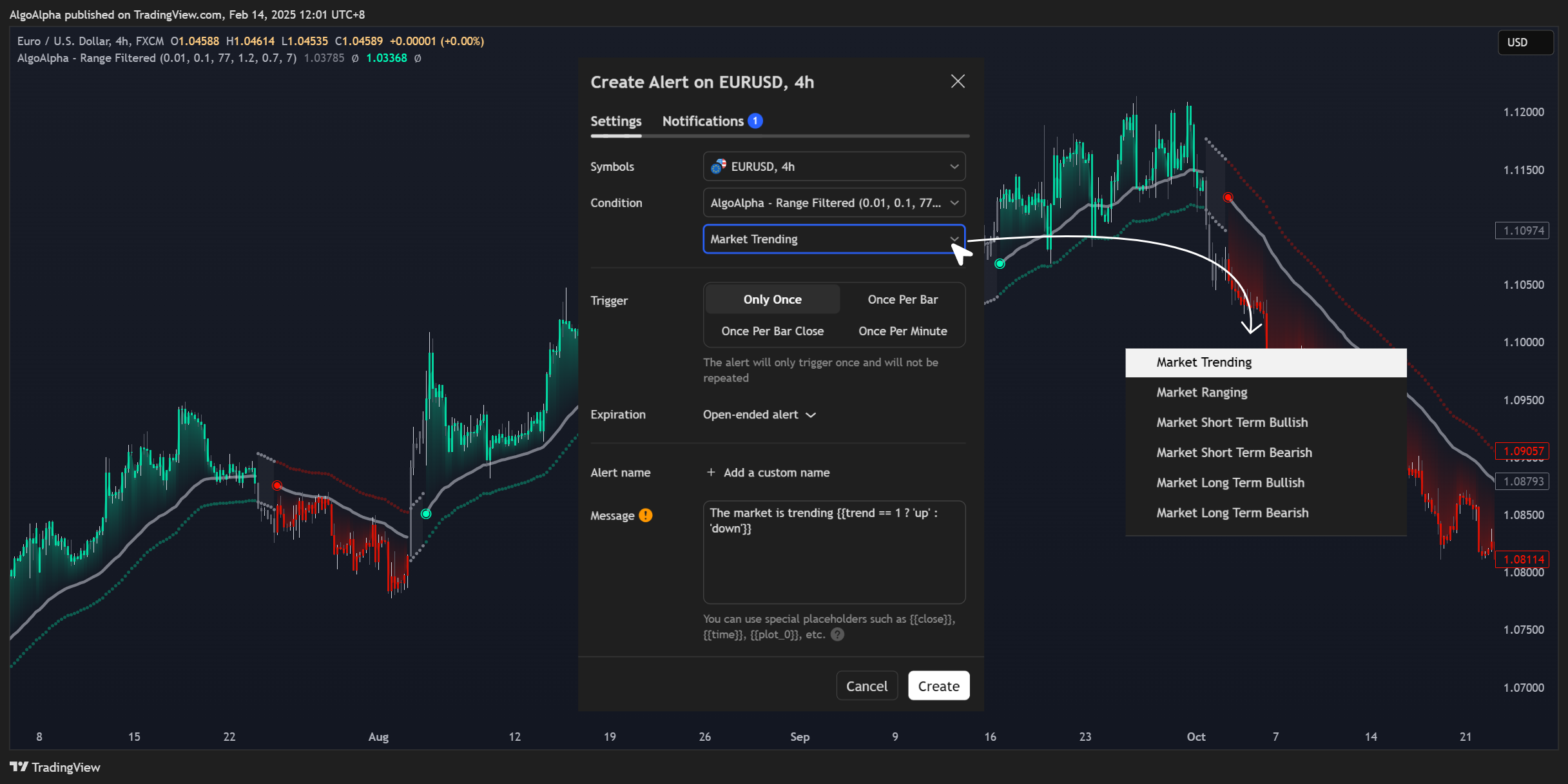Click the plus icon for custom name
1568x784 pixels.
pyautogui.click(x=711, y=473)
